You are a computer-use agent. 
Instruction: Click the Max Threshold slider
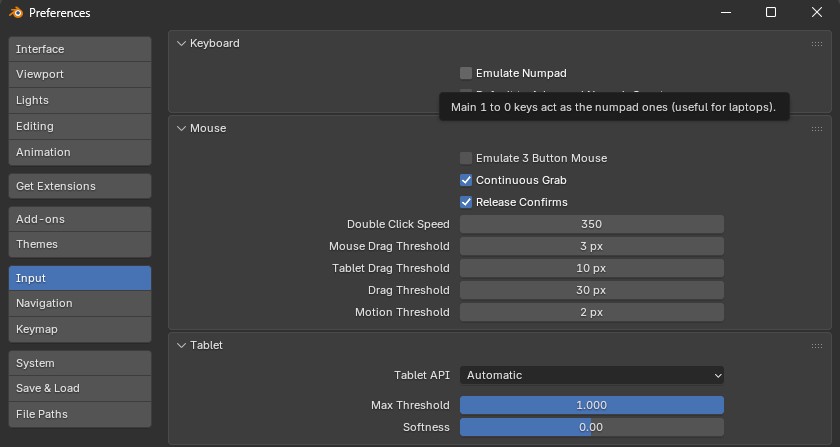pyautogui.click(x=591, y=405)
